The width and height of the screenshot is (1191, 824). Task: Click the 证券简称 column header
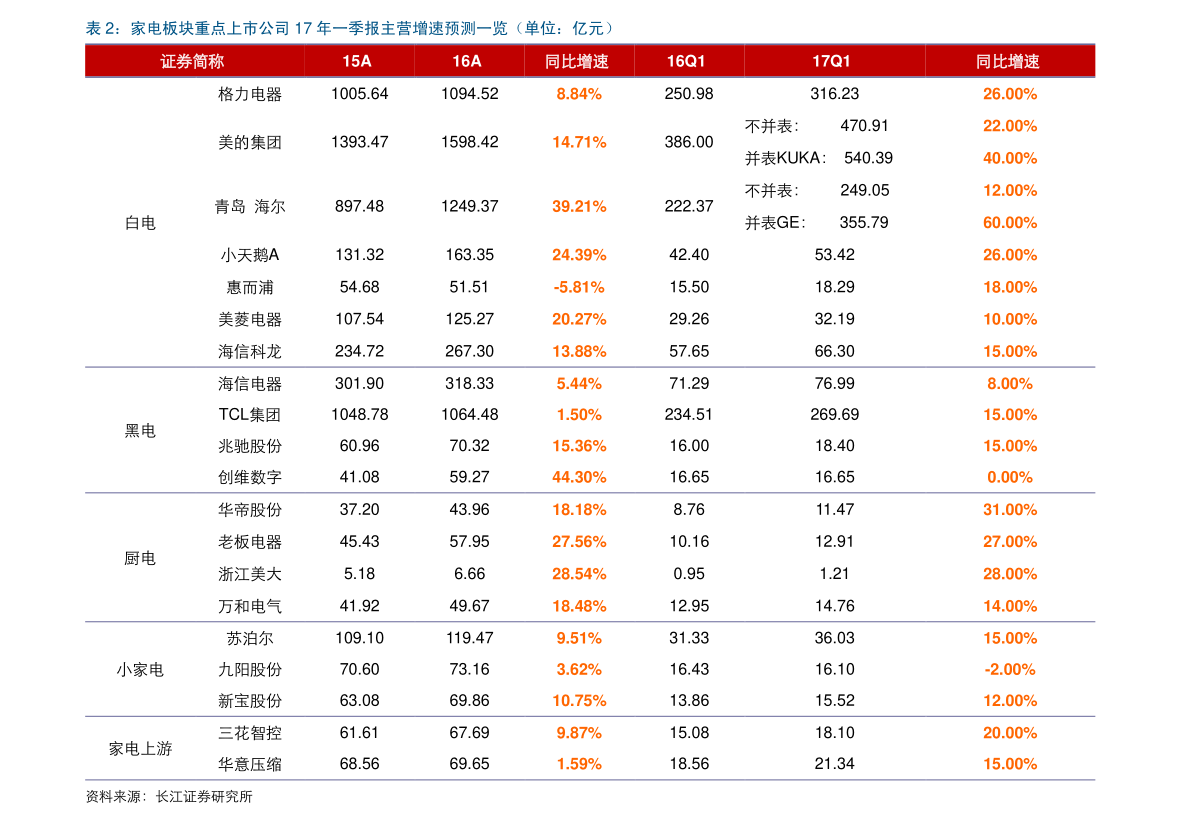pyautogui.click(x=192, y=62)
